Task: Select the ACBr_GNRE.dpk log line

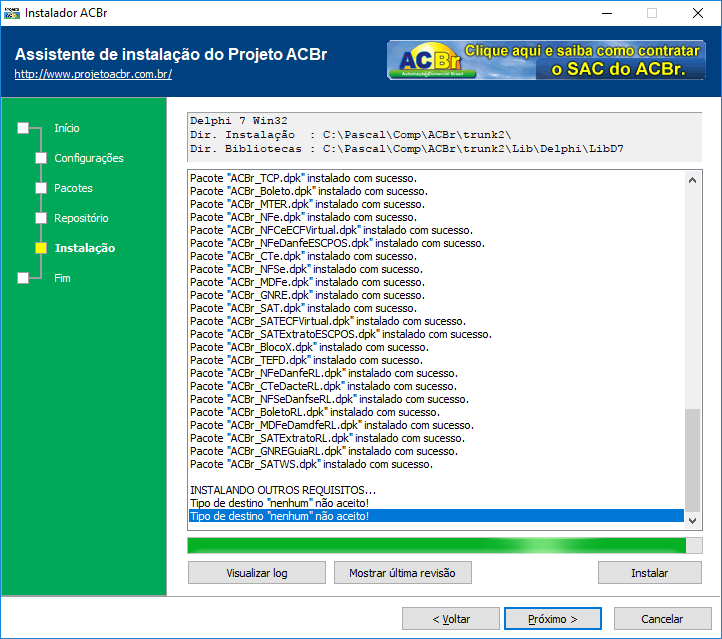Action: coord(436,295)
